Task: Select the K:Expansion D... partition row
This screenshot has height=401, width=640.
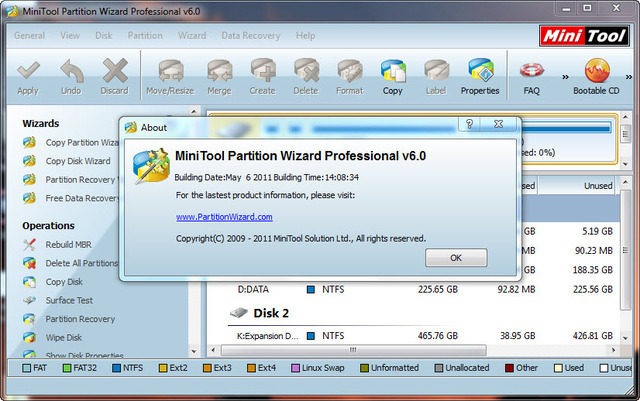Action: click(x=413, y=336)
